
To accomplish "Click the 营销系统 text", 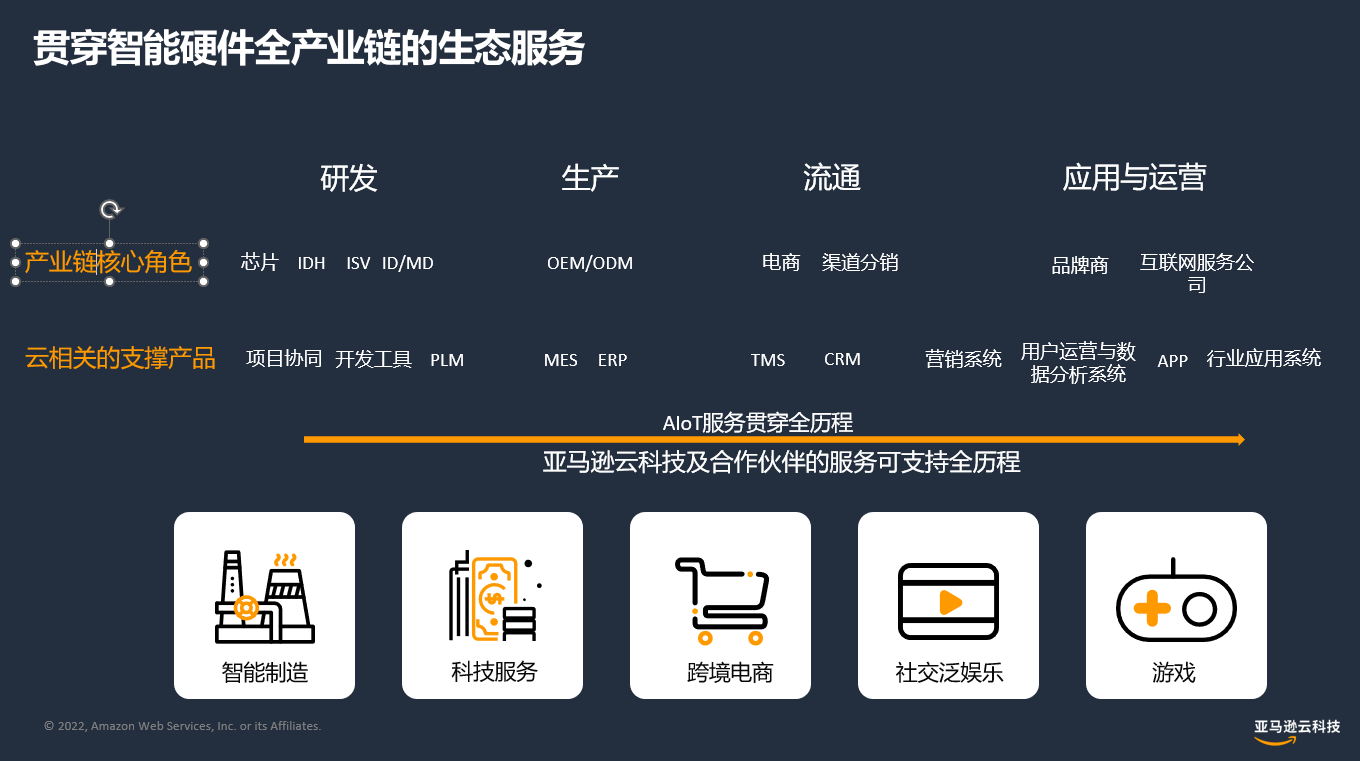I will 963,359.
